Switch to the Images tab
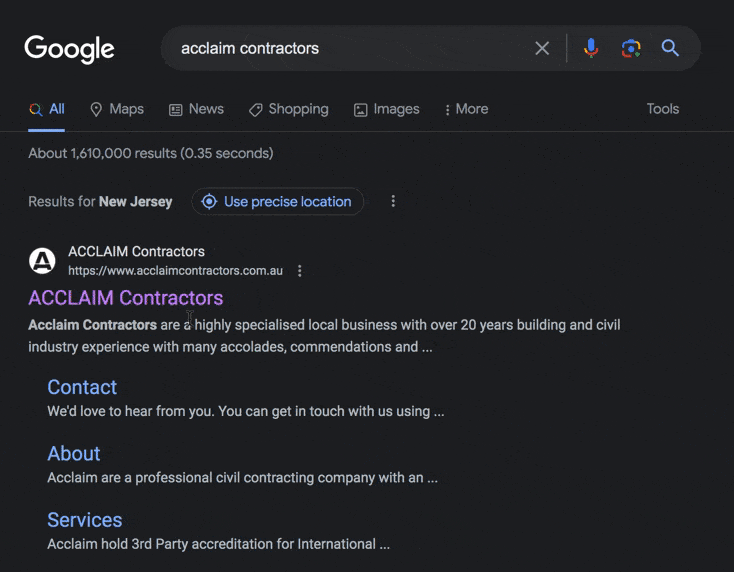Image resolution: width=734 pixels, height=572 pixels. pyautogui.click(x=387, y=109)
